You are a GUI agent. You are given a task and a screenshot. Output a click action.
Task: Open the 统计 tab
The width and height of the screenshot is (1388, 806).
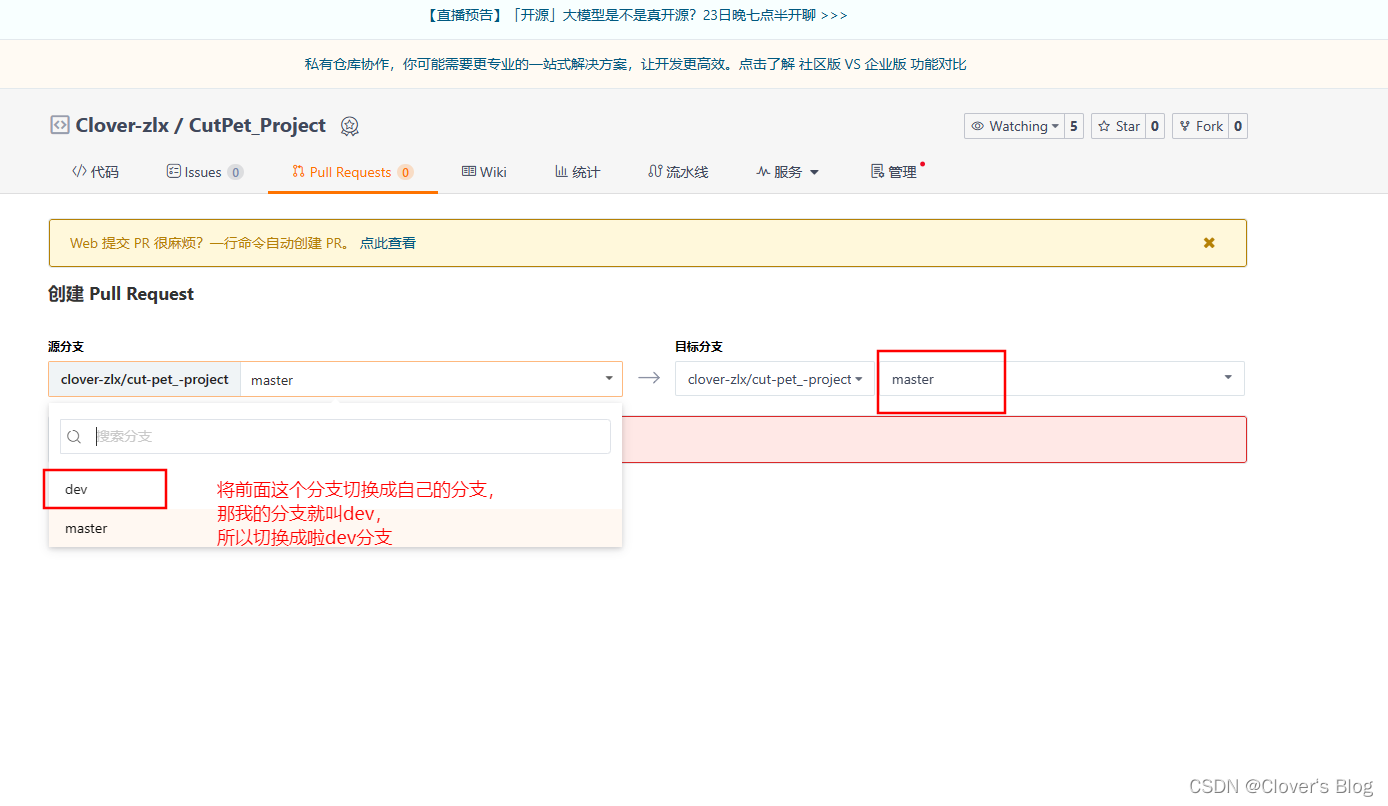pyautogui.click(x=577, y=172)
